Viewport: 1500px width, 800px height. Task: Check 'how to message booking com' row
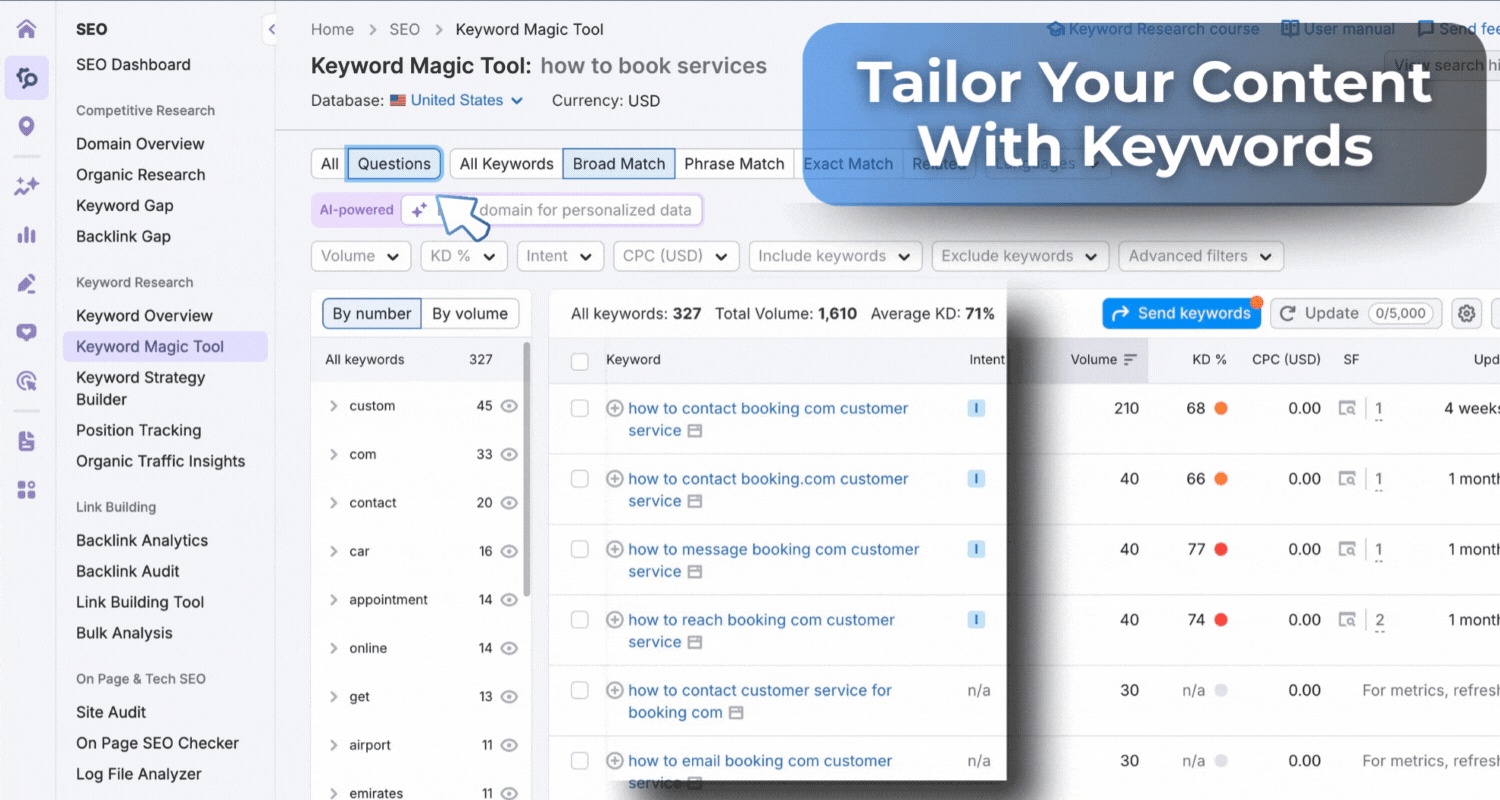[580, 549]
